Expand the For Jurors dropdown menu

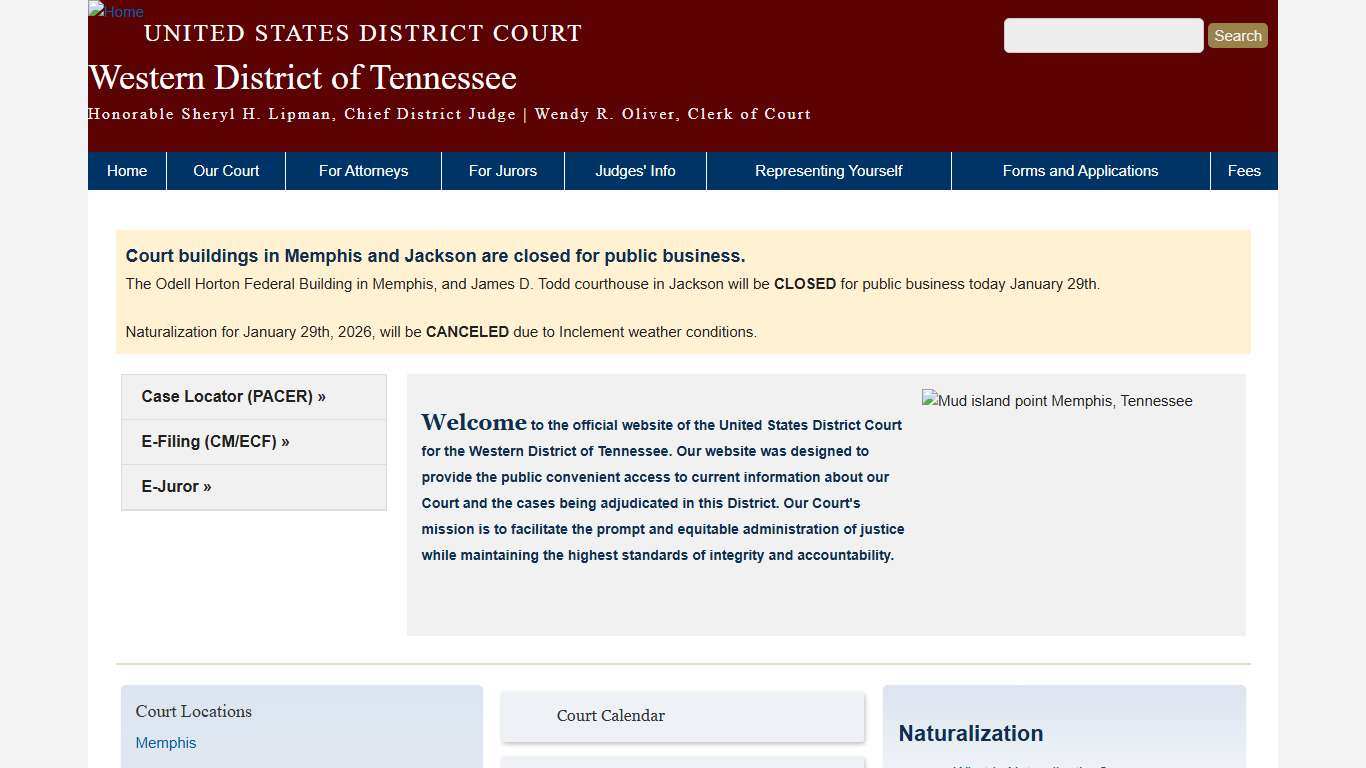(503, 170)
